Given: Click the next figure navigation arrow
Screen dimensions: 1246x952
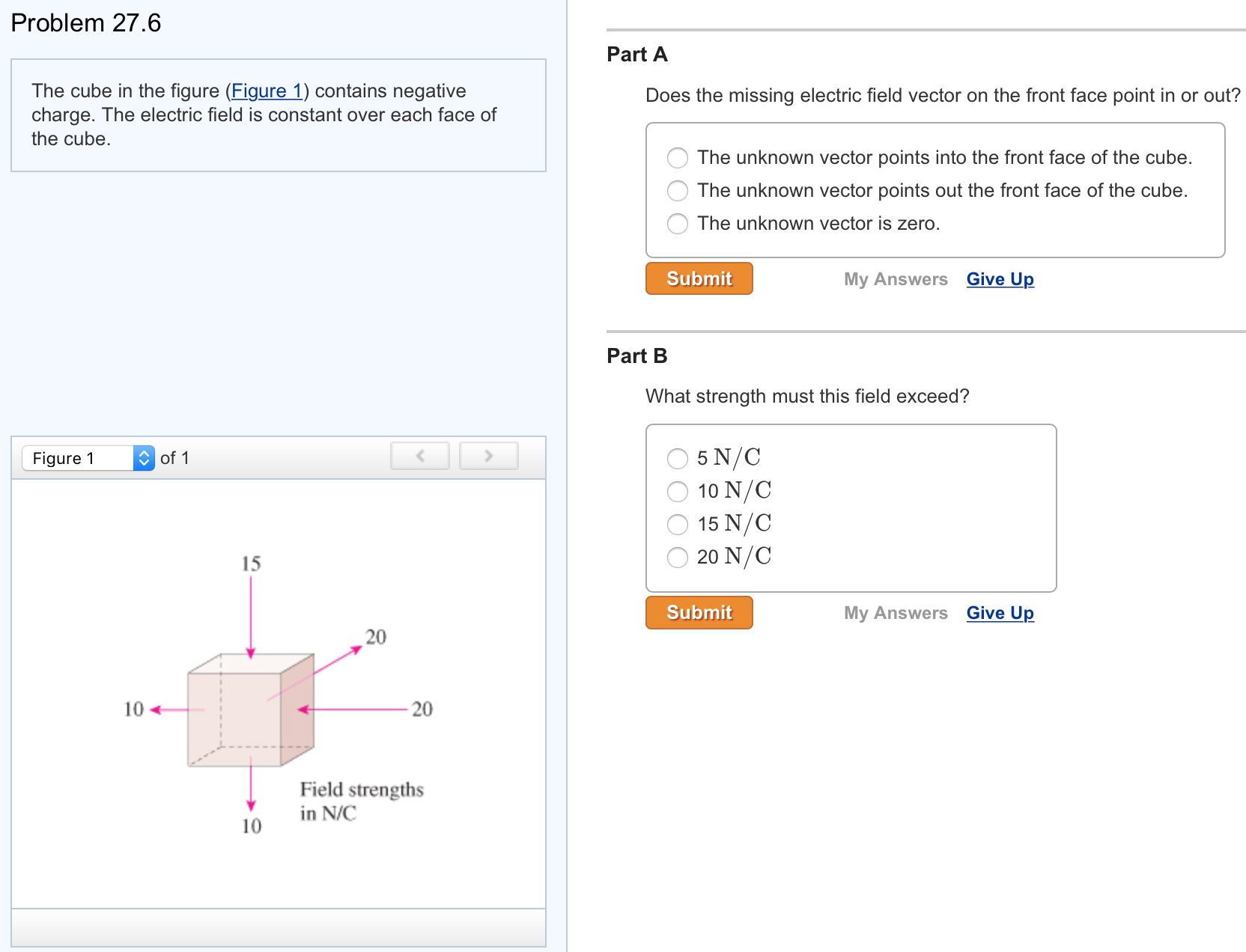Looking at the screenshot, I should point(488,455).
